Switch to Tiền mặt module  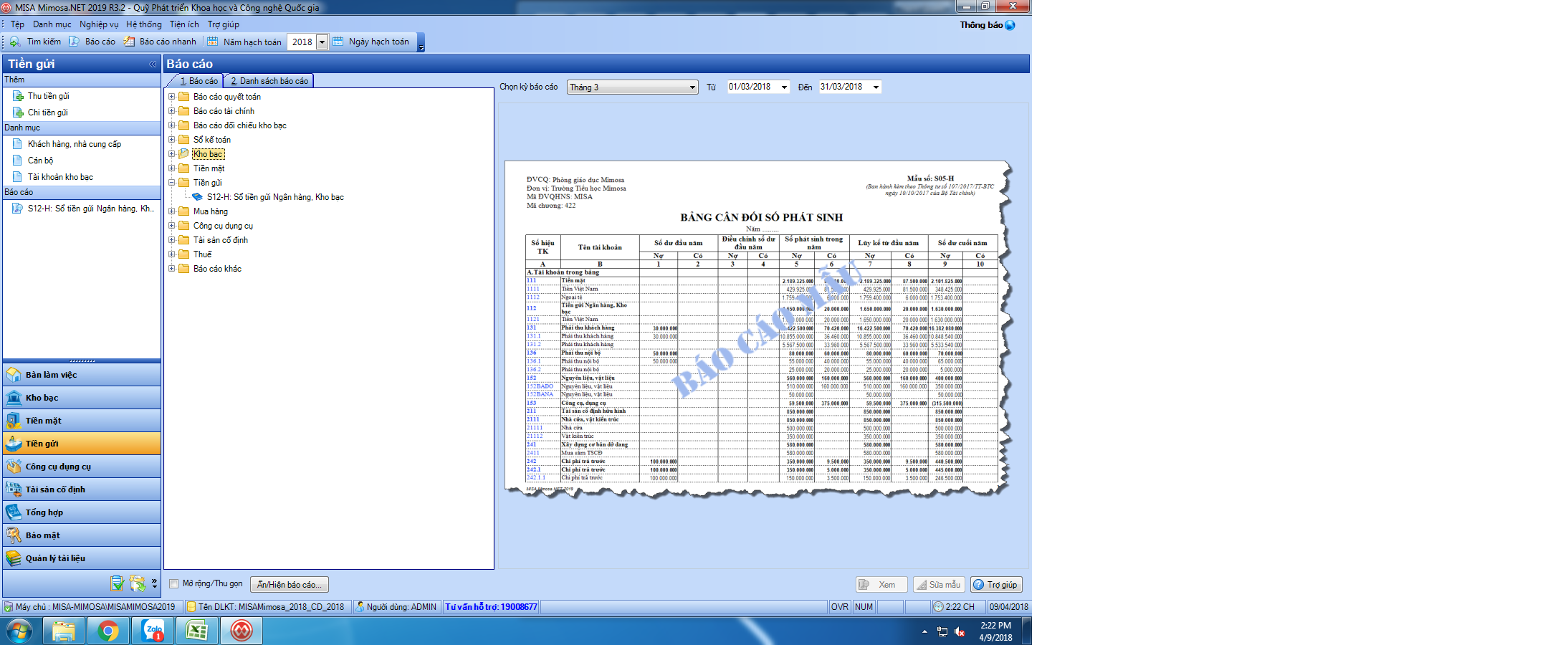click(82, 421)
